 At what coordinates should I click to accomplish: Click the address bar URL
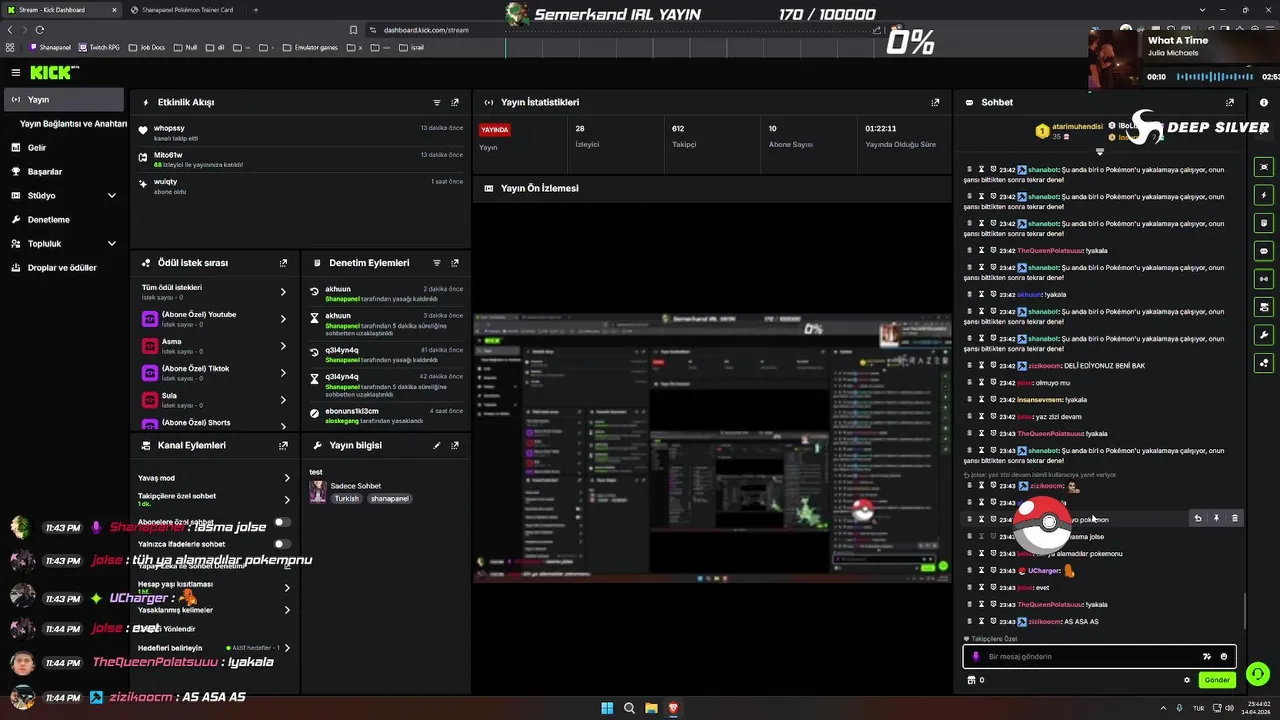pos(426,30)
